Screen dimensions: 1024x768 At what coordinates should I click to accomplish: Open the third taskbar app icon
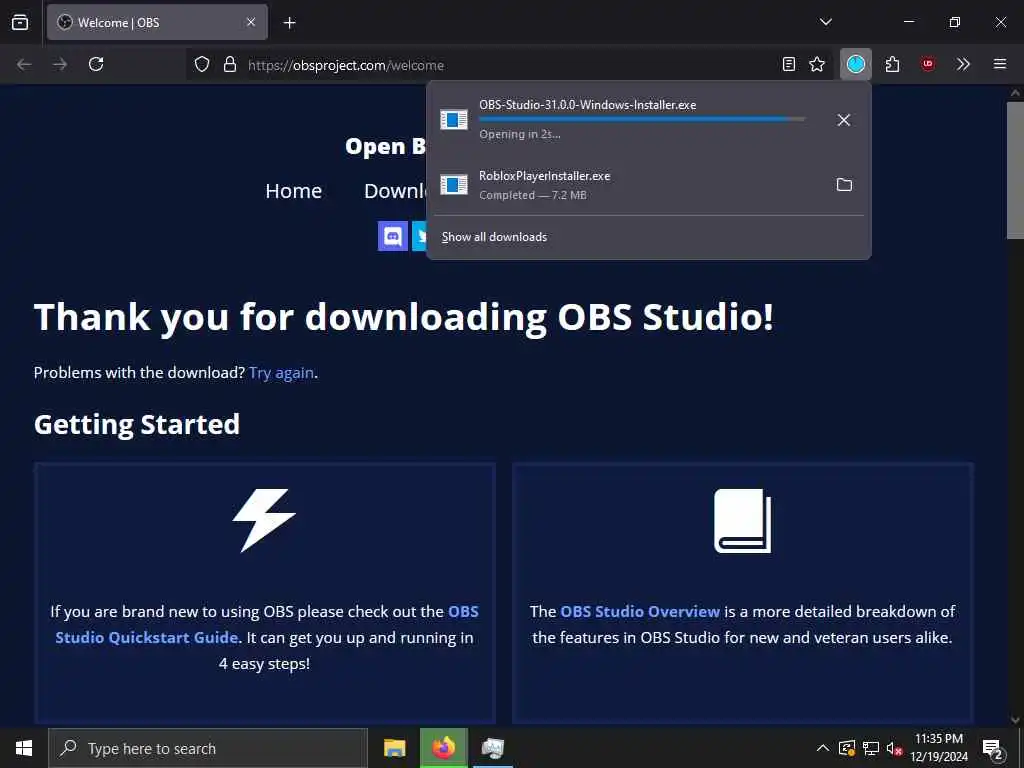492,748
